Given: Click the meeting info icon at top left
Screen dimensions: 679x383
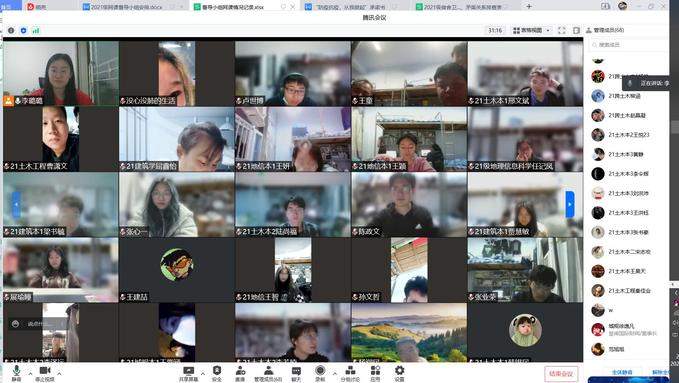Looking at the screenshot, I should coord(11,30).
